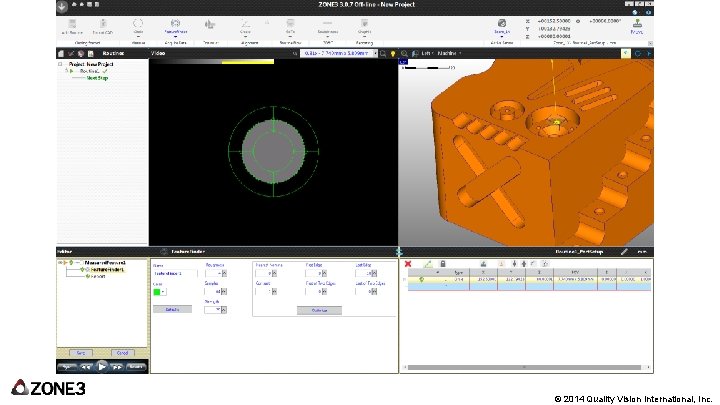The image size is (720, 405).
Task: Click the Save button in editor
Action: 81,353
